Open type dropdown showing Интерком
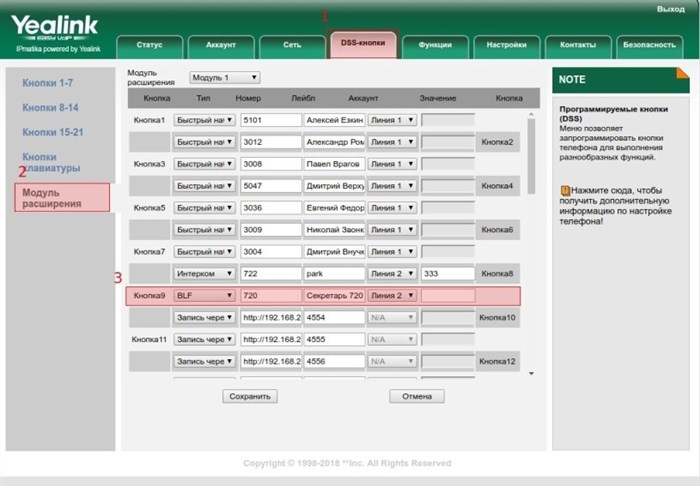Image resolution: width=700 pixels, height=486 pixels. tap(204, 274)
